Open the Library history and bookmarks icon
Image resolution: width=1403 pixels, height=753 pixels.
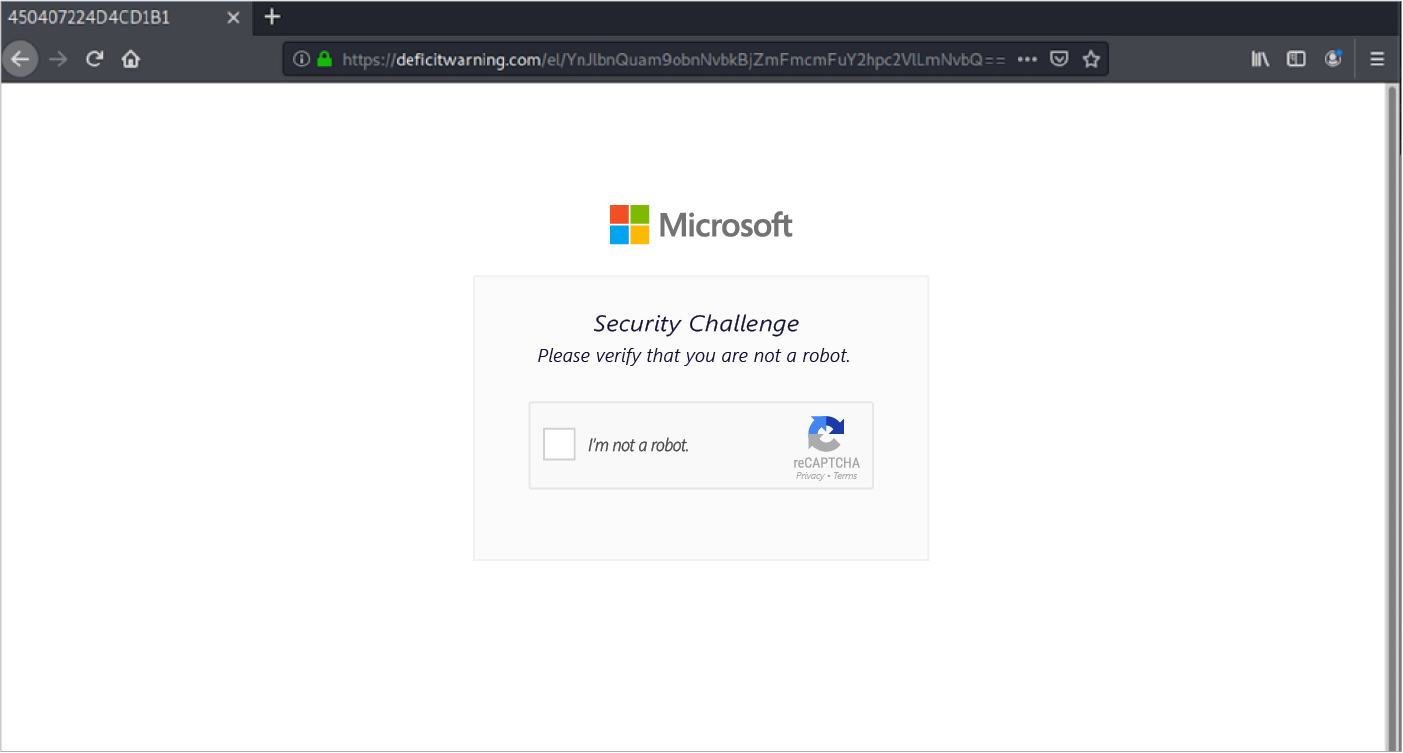1260,59
